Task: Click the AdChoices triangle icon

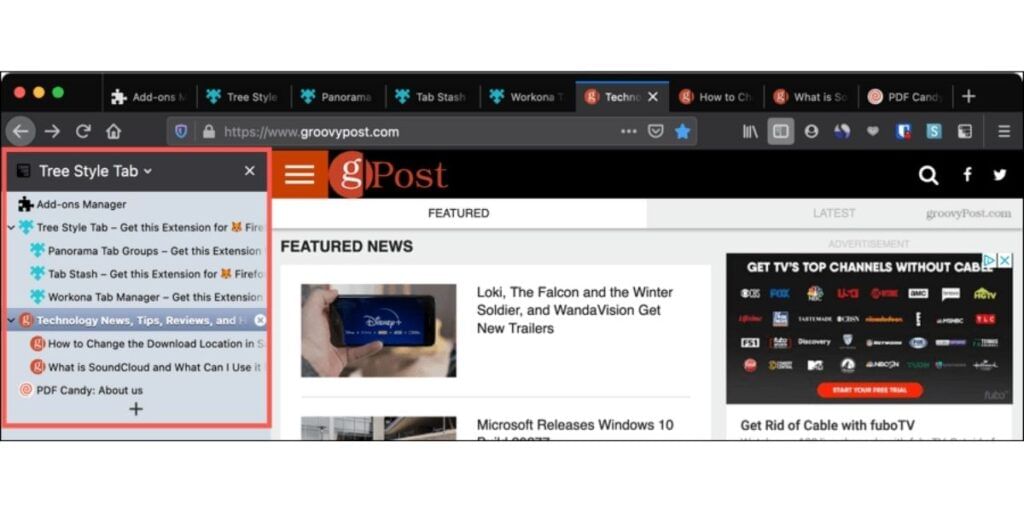Action: point(991,260)
